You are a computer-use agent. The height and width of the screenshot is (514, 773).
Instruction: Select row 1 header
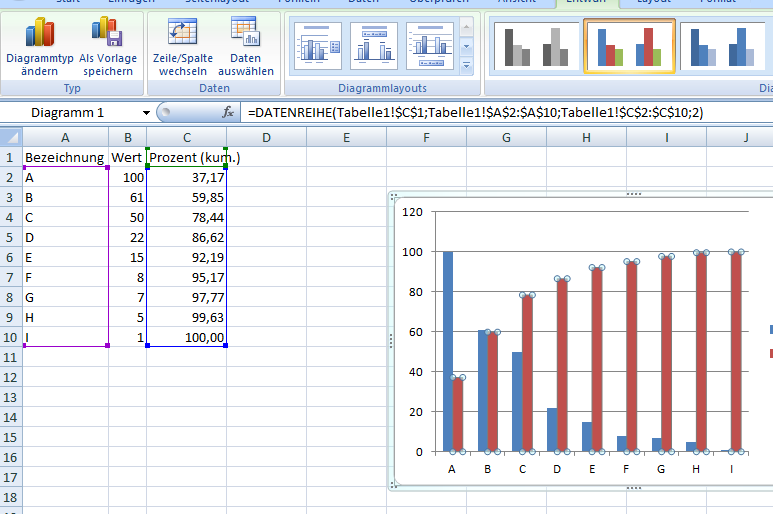pos(11,158)
